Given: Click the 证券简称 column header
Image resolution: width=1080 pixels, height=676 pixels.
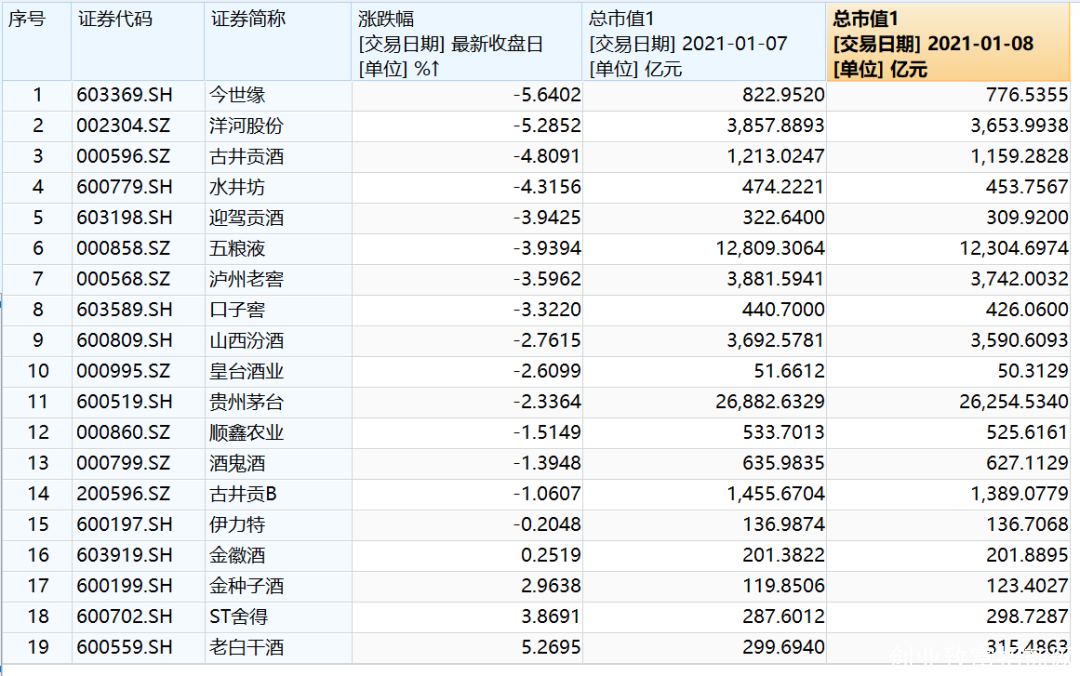Looking at the screenshot, I should 278,41.
